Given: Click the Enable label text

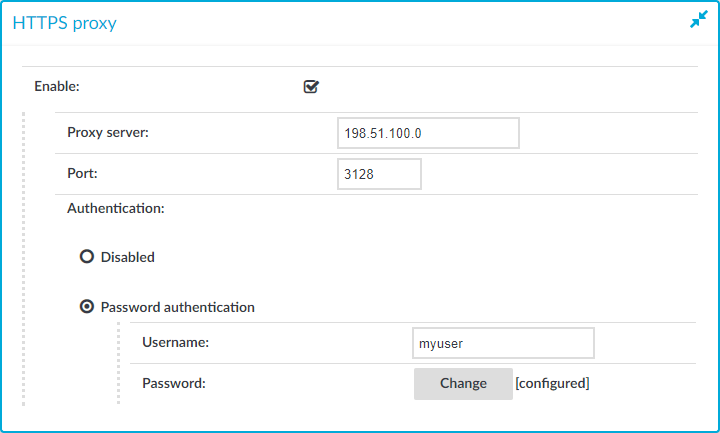Looking at the screenshot, I should tap(57, 86).
